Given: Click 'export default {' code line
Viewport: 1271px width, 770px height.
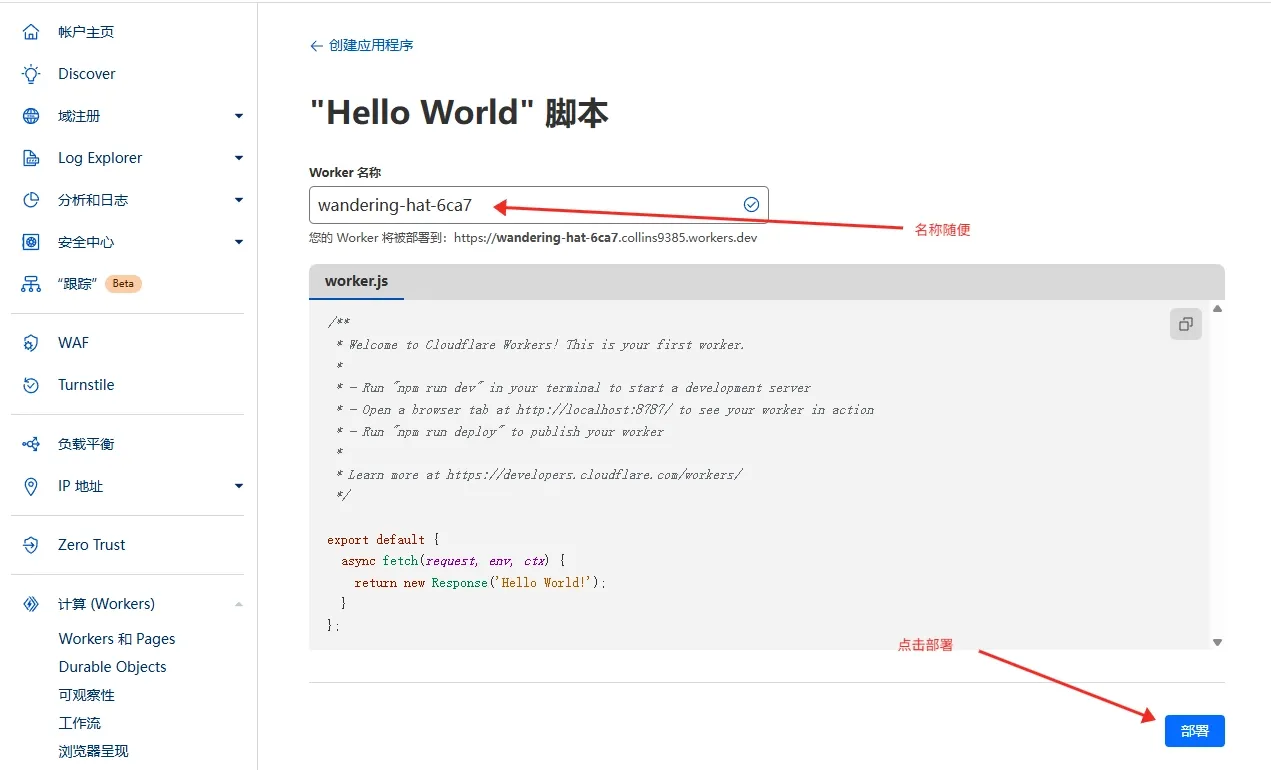Looking at the screenshot, I should click(x=383, y=540).
